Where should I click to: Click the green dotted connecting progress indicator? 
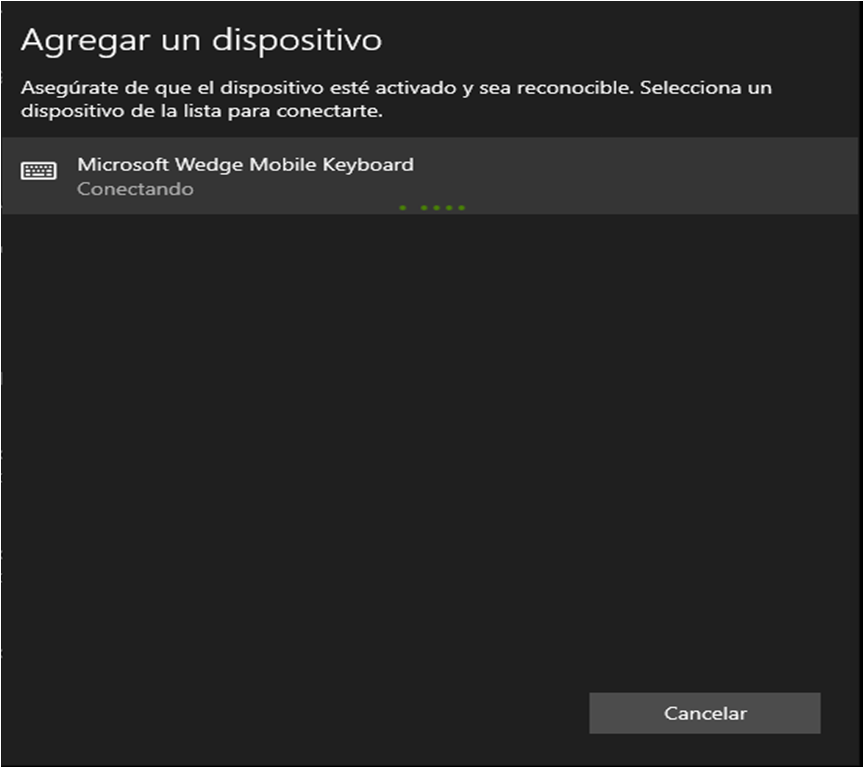pos(433,208)
